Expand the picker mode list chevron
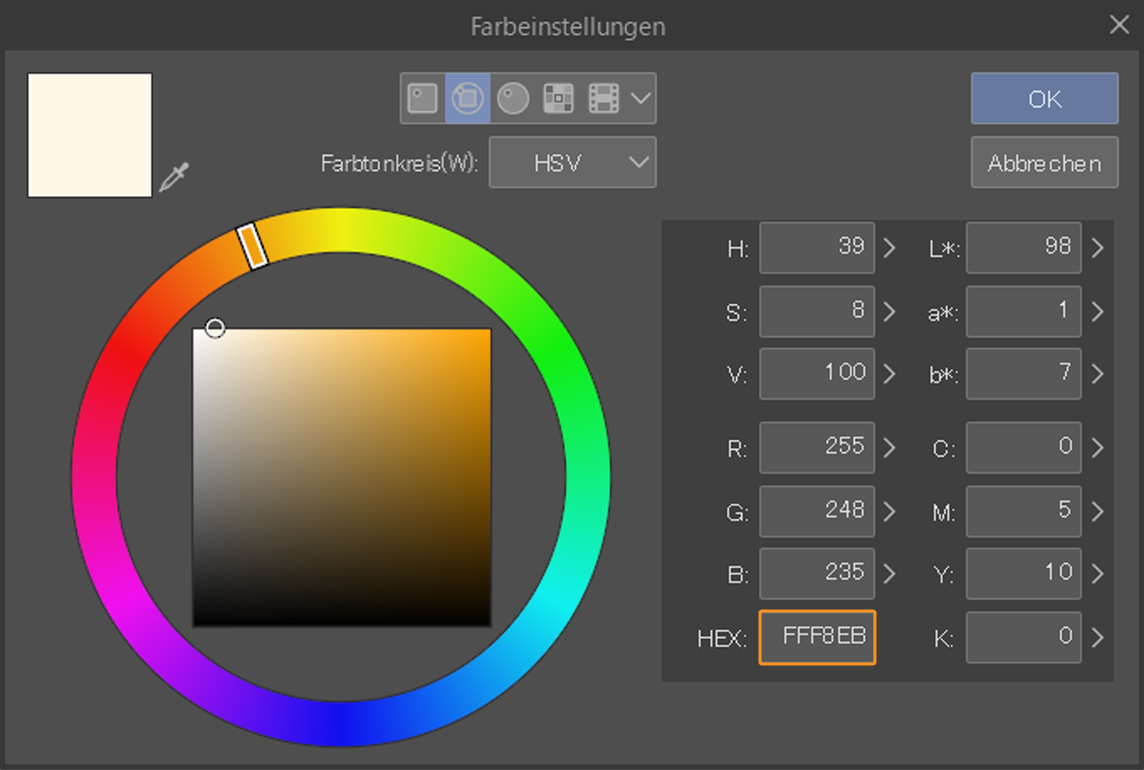Screen dimensions: 1144x770 point(641,98)
